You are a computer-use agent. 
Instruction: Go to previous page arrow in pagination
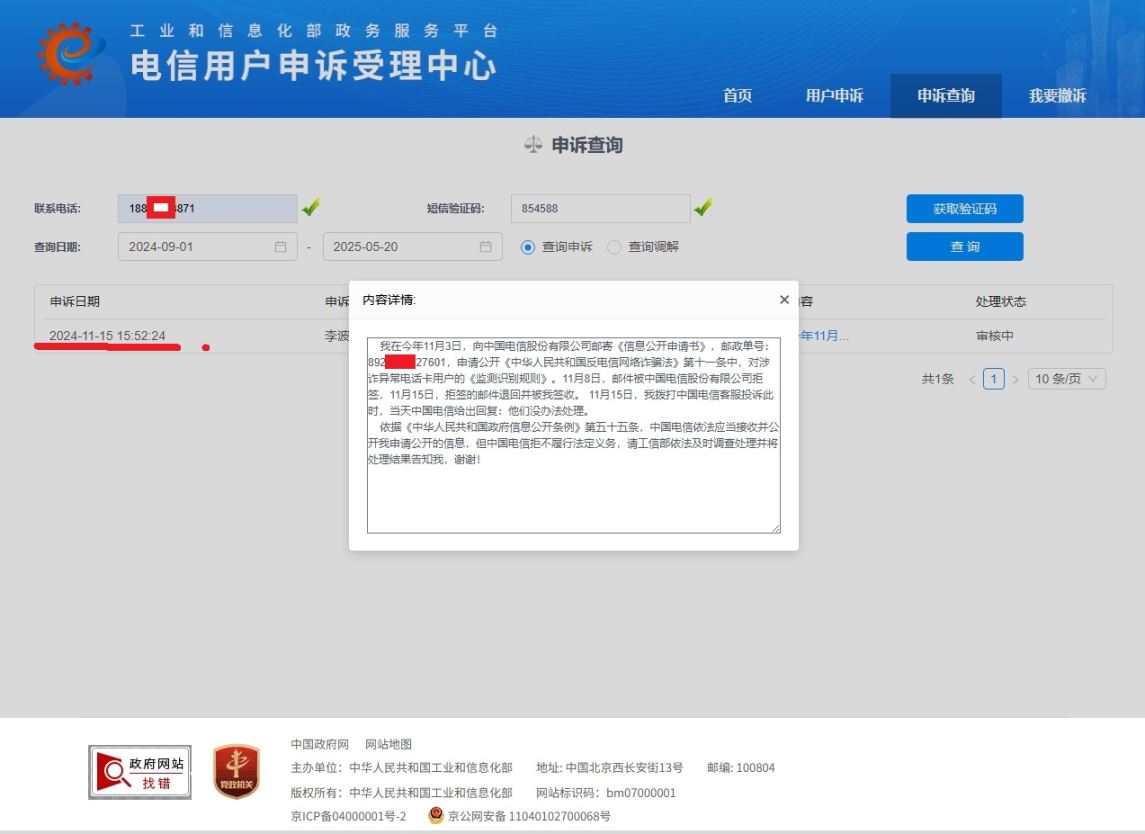pos(972,379)
